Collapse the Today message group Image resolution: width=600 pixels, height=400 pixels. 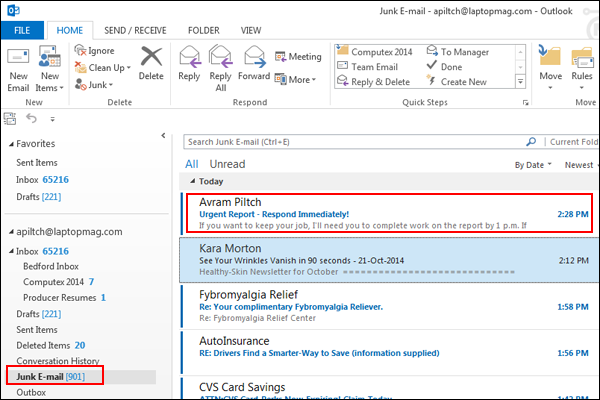tap(193, 181)
